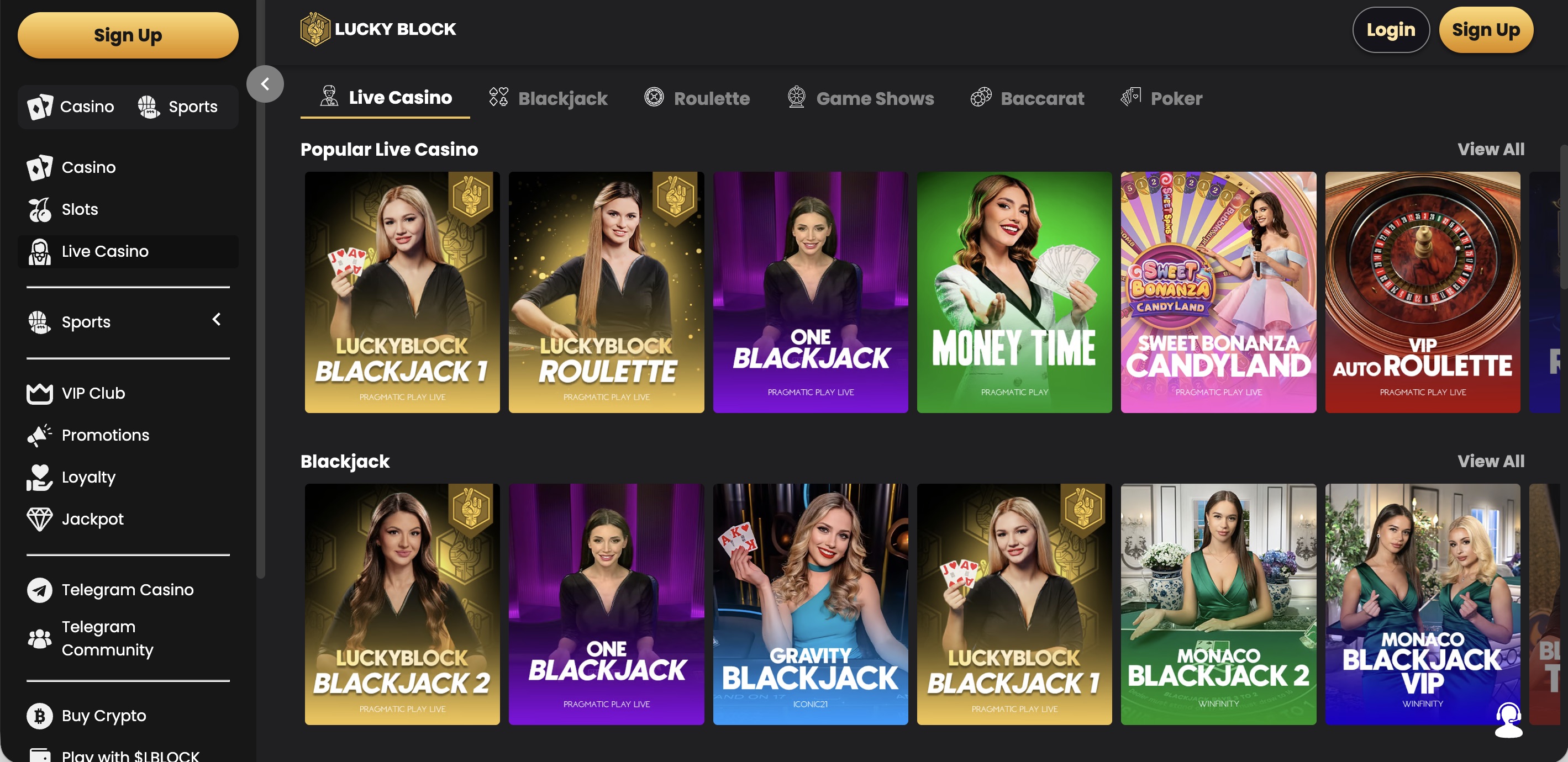Image resolution: width=1568 pixels, height=762 pixels.
Task: Click the Telegram Casino paper plane icon
Action: tap(40, 590)
